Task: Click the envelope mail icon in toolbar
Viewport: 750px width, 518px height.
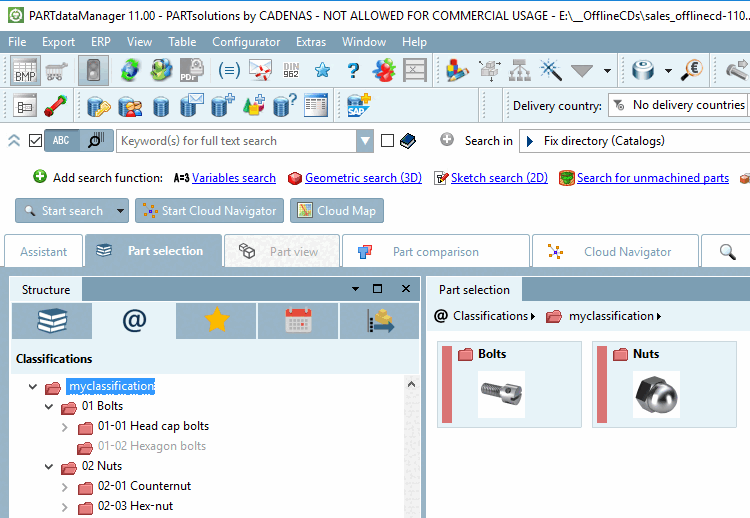Action: click(260, 71)
